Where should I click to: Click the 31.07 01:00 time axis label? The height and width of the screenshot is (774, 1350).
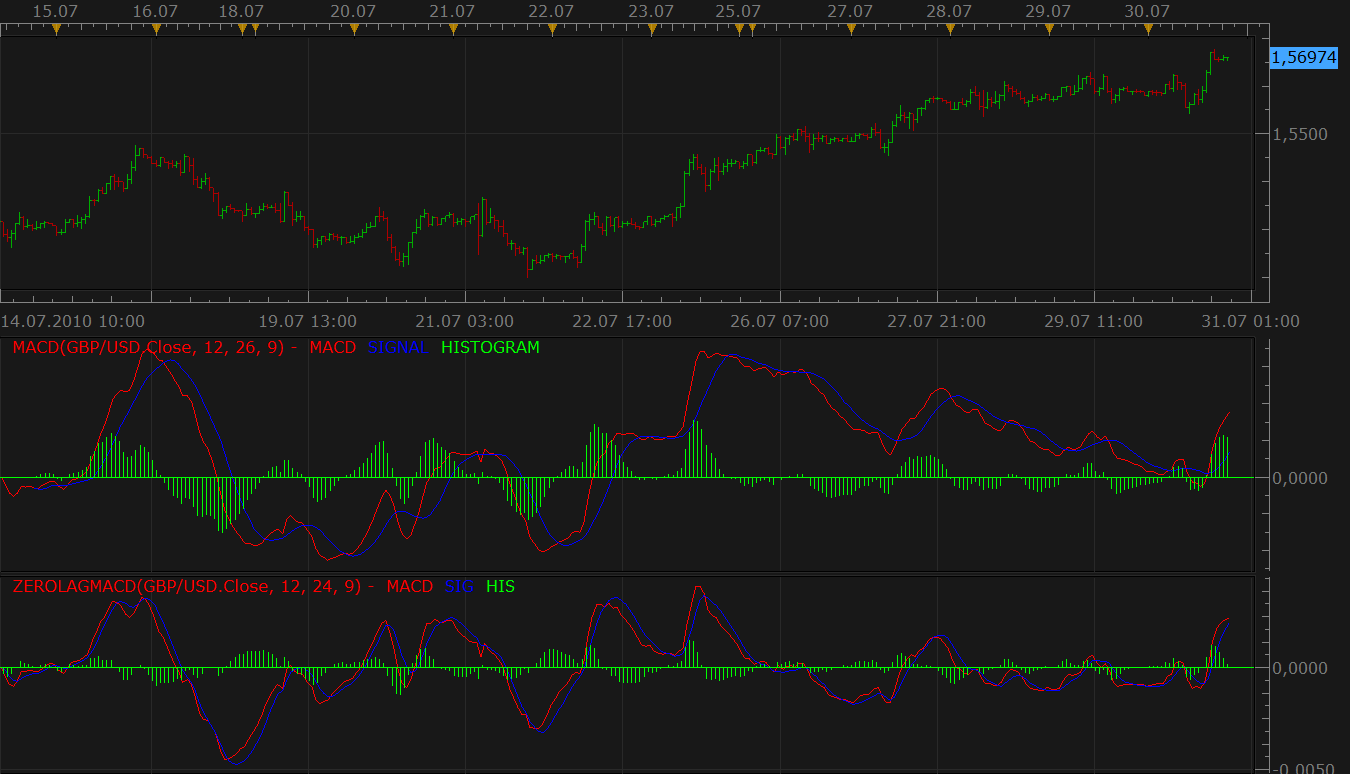tap(1256, 321)
